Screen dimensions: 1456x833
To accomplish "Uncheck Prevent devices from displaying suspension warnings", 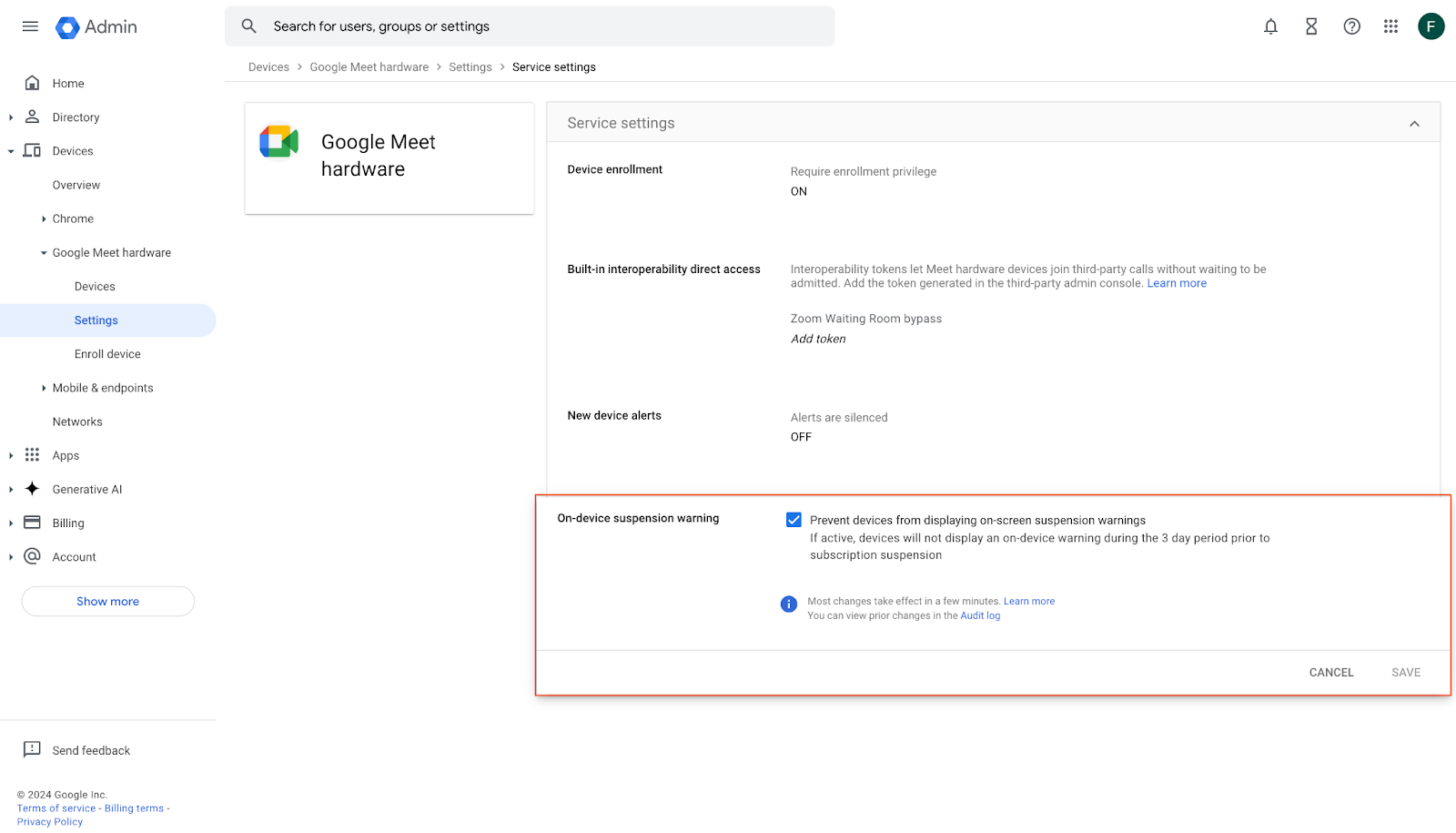I will 794,520.
